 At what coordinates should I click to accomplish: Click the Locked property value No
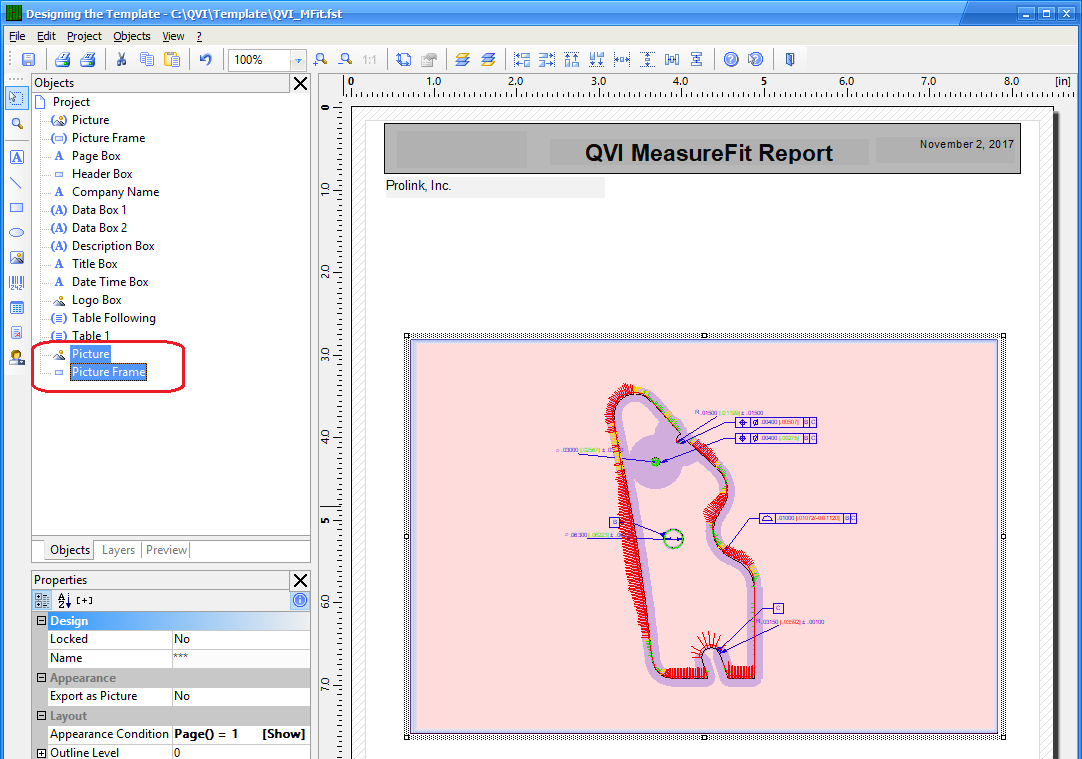[x=241, y=639]
